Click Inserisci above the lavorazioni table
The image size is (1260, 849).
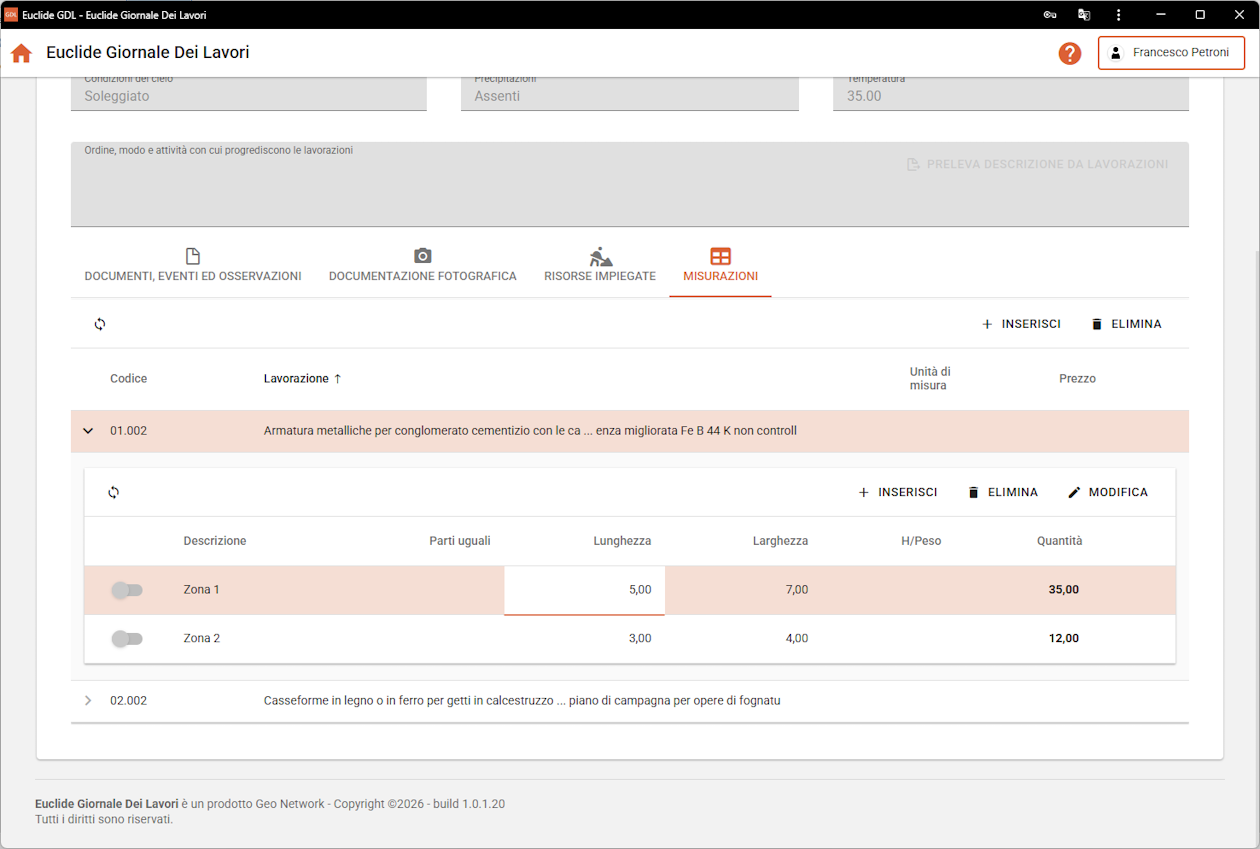[x=1021, y=324]
